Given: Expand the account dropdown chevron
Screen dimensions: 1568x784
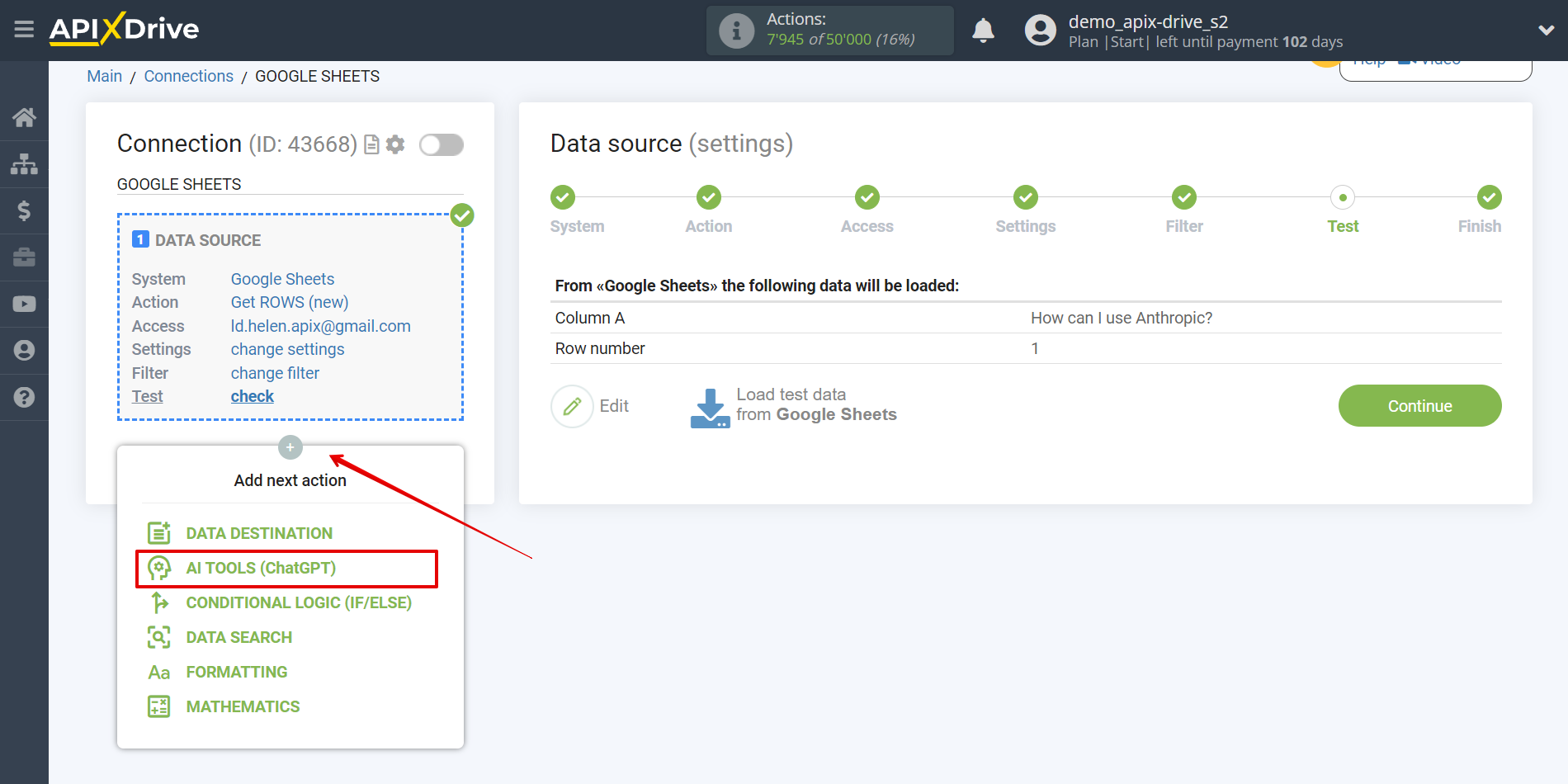Looking at the screenshot, I should point(1546,31).
